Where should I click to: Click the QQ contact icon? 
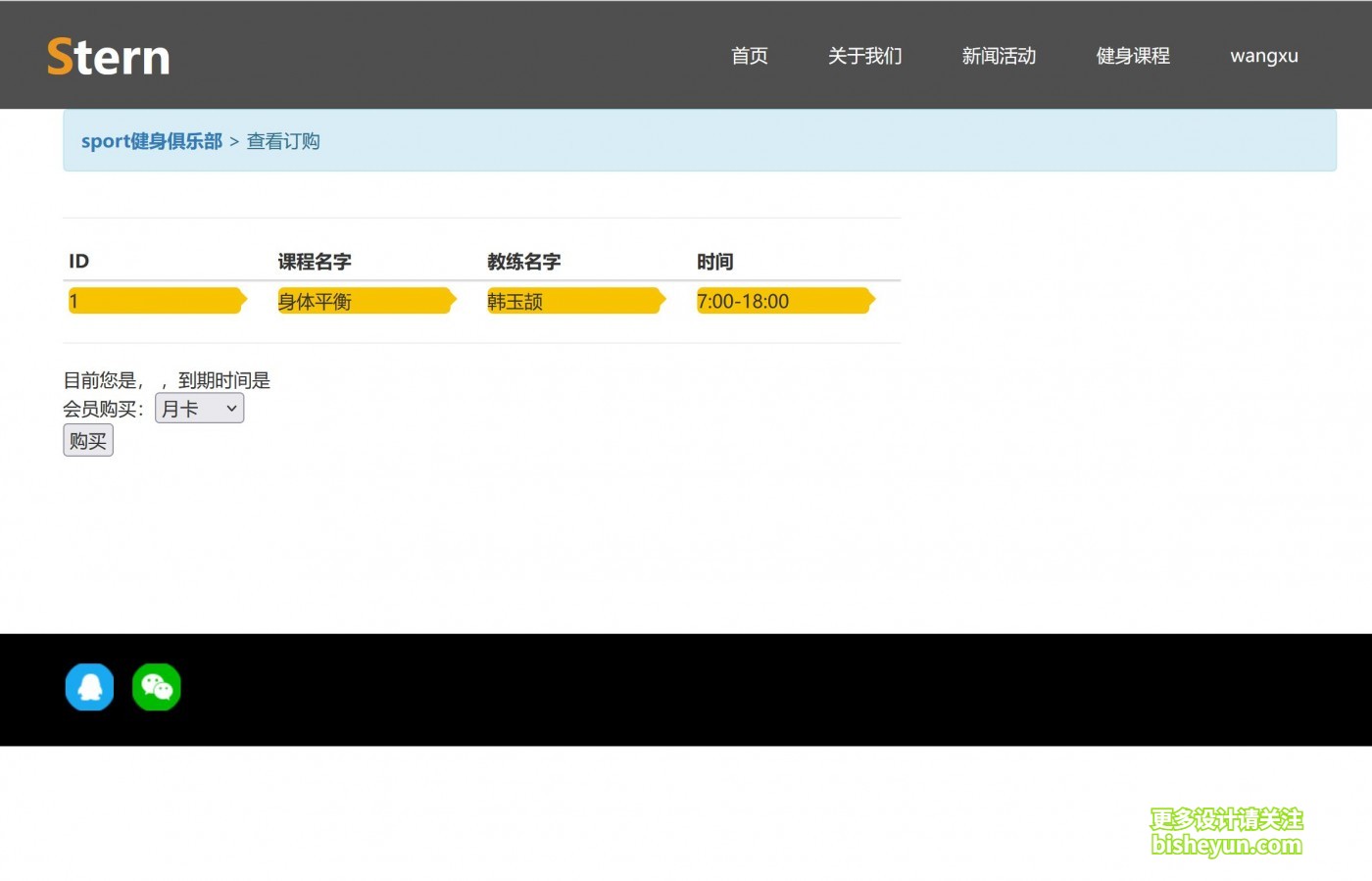coord(89,687)
